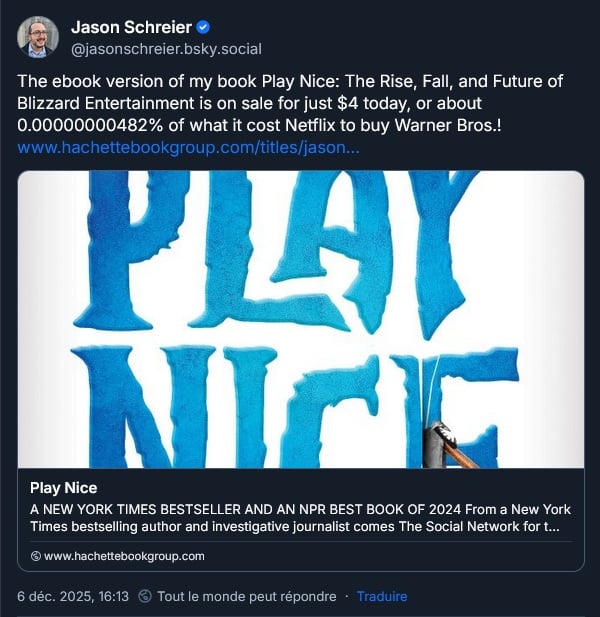The image size is (600, 617).
Task: Open Jason Schreier's profile picture
Action: click(x=38, y=37)
